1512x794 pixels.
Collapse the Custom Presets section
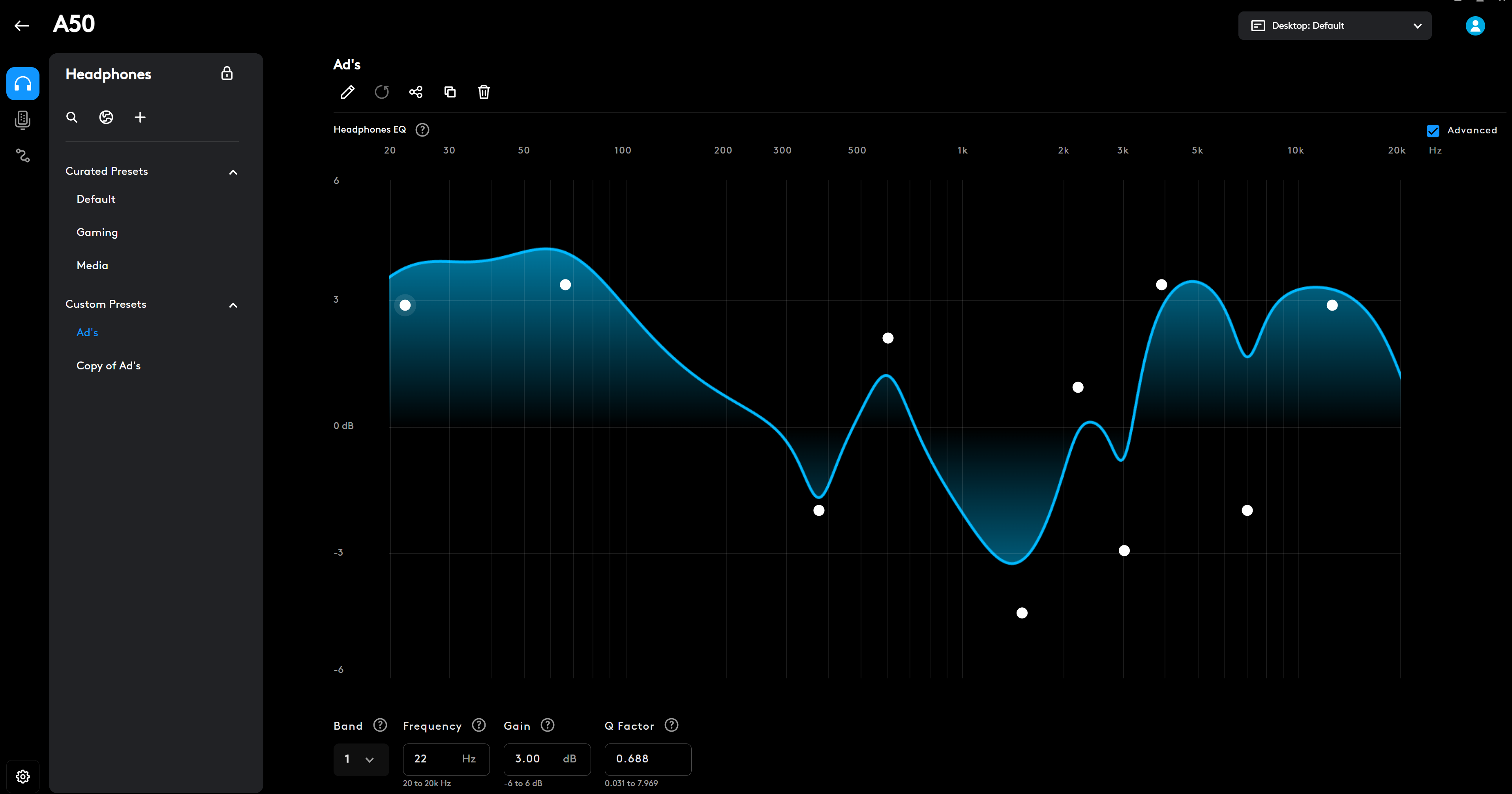(233, 305)
